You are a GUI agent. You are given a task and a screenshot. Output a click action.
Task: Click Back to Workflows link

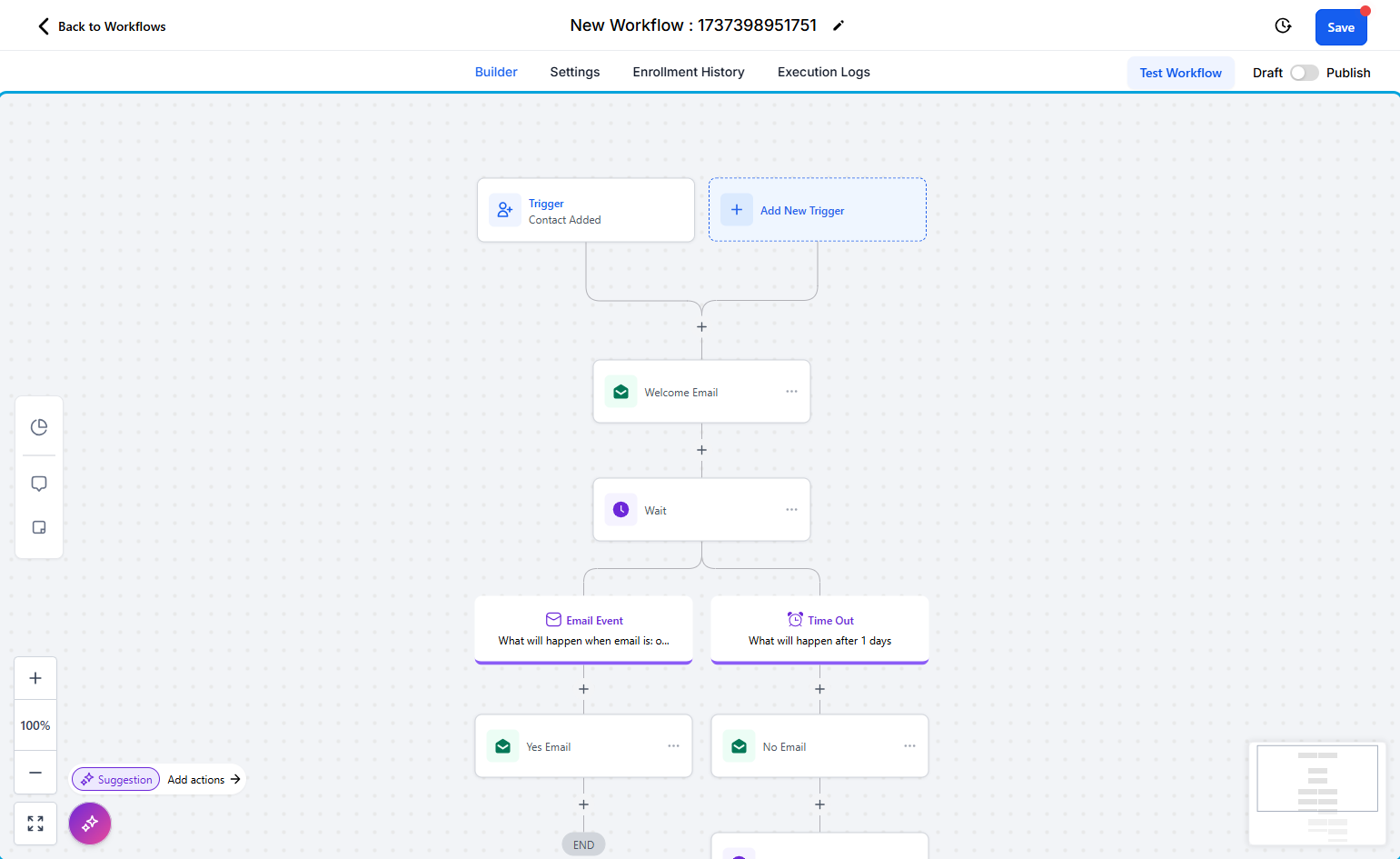click(x=112, y=26)
